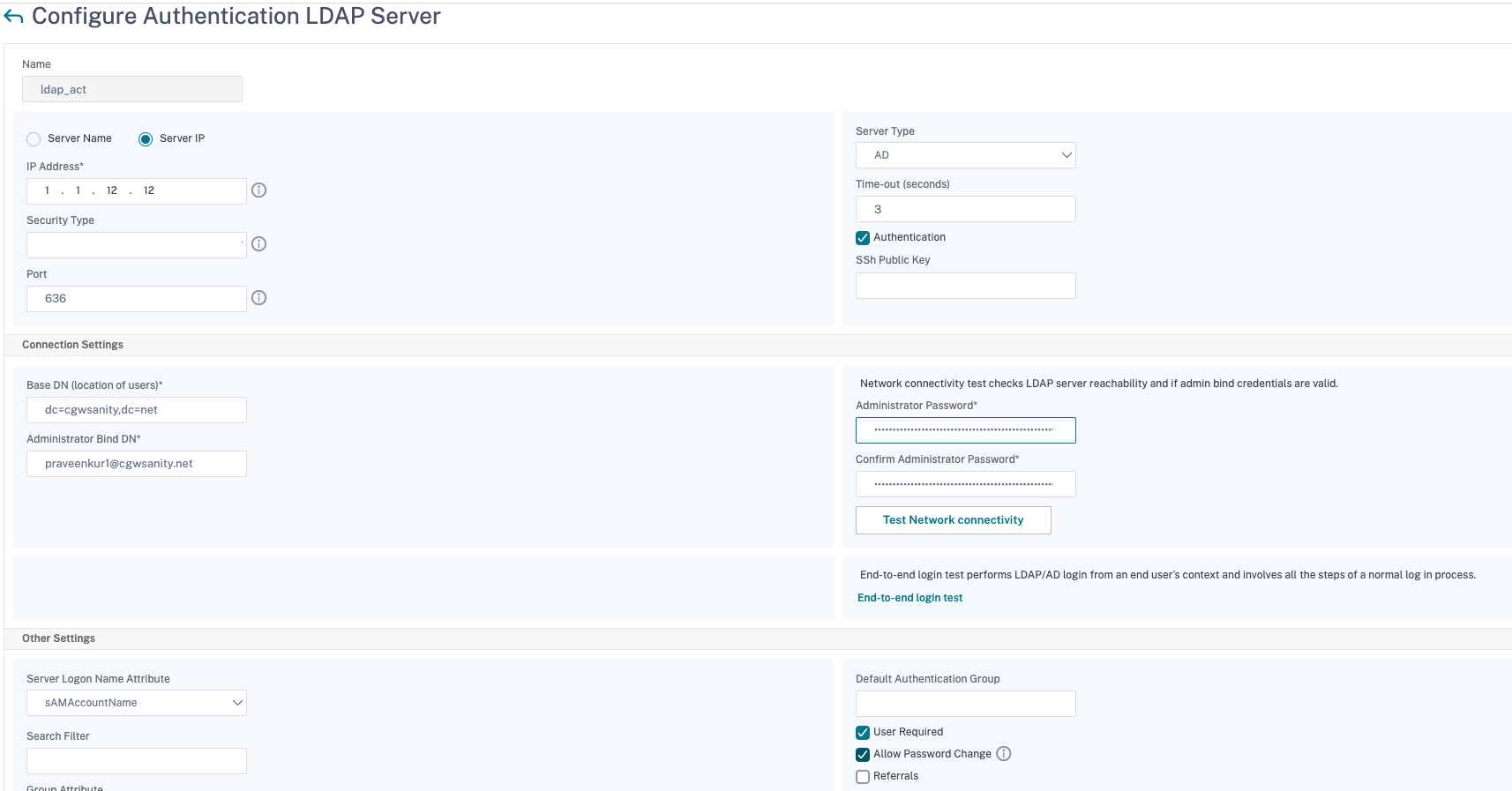Select the Server IP radio button
Viewport: 1512px width, 791px height.
(146, 139)
